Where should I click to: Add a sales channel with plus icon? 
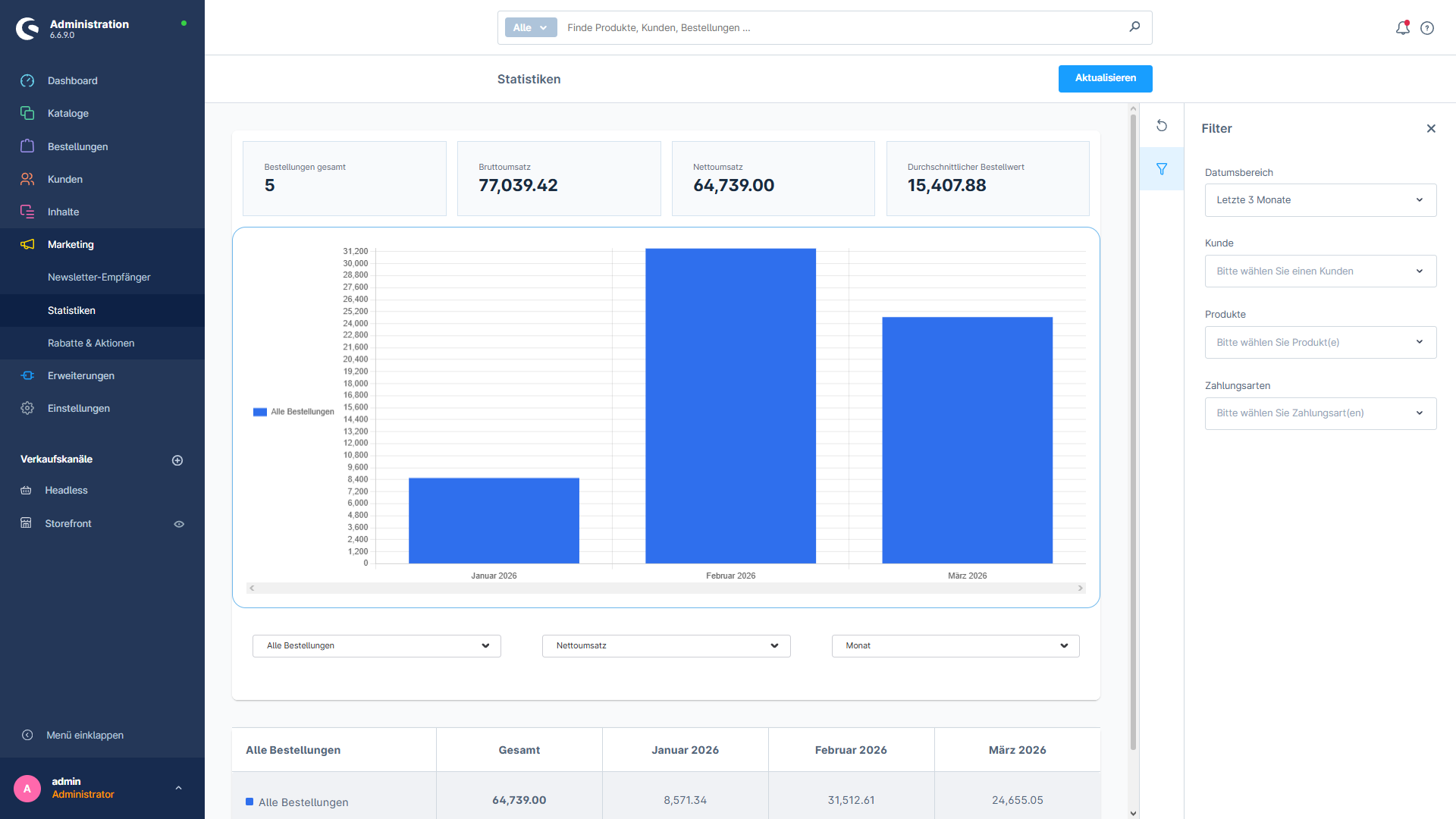tap(177, 460)
